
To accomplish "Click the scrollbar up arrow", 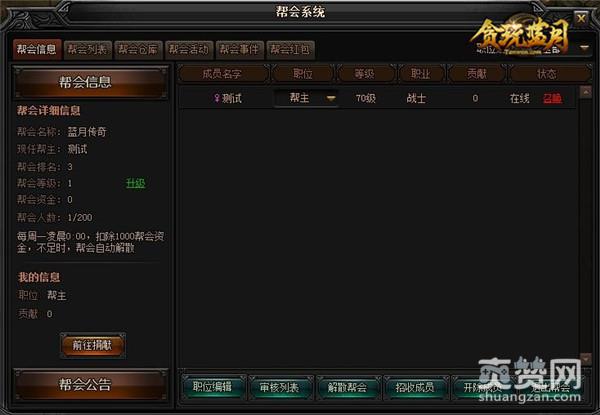I will pos(586,92).
